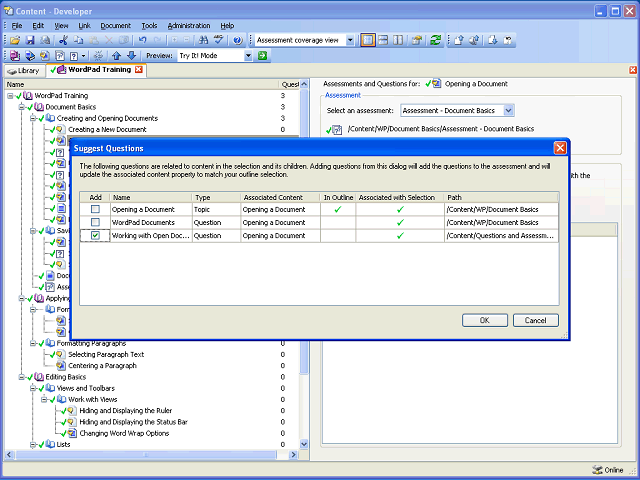Image resolution: width=640 pixels, height=480 pixels.
Task: Click the Move Up blue arrow icon
Action: tap(117, 56)
